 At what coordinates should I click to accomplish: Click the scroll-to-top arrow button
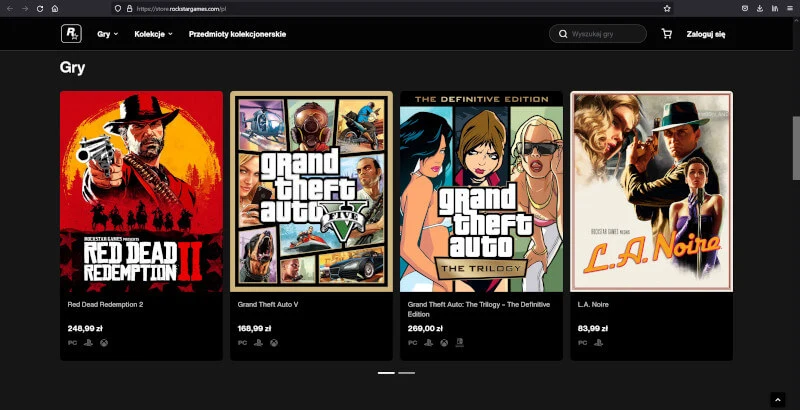click(x=777, y=400)
